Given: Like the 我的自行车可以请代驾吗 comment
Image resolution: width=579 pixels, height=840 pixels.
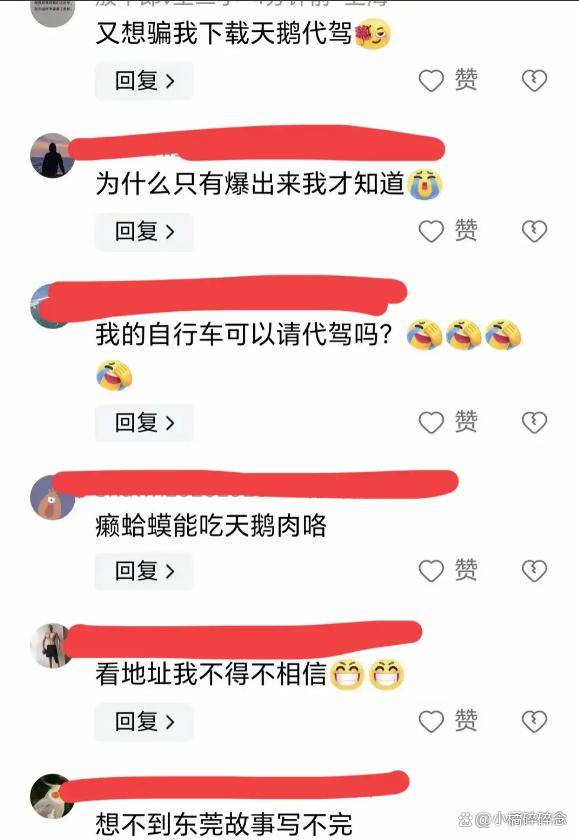Looking at the screenshot, I should point(431,423).
